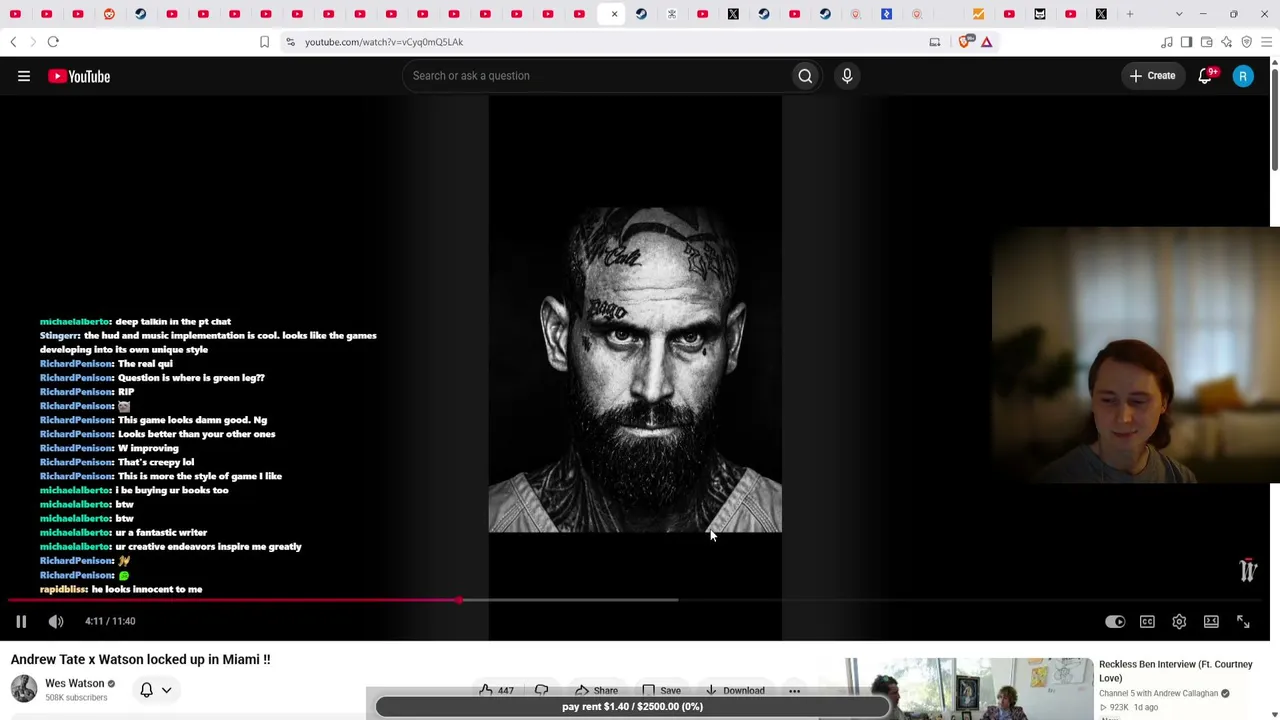The image size is (1280, 720).
Task: Go back in the browser
Action: pyautogui.click(x=13, y=42)
